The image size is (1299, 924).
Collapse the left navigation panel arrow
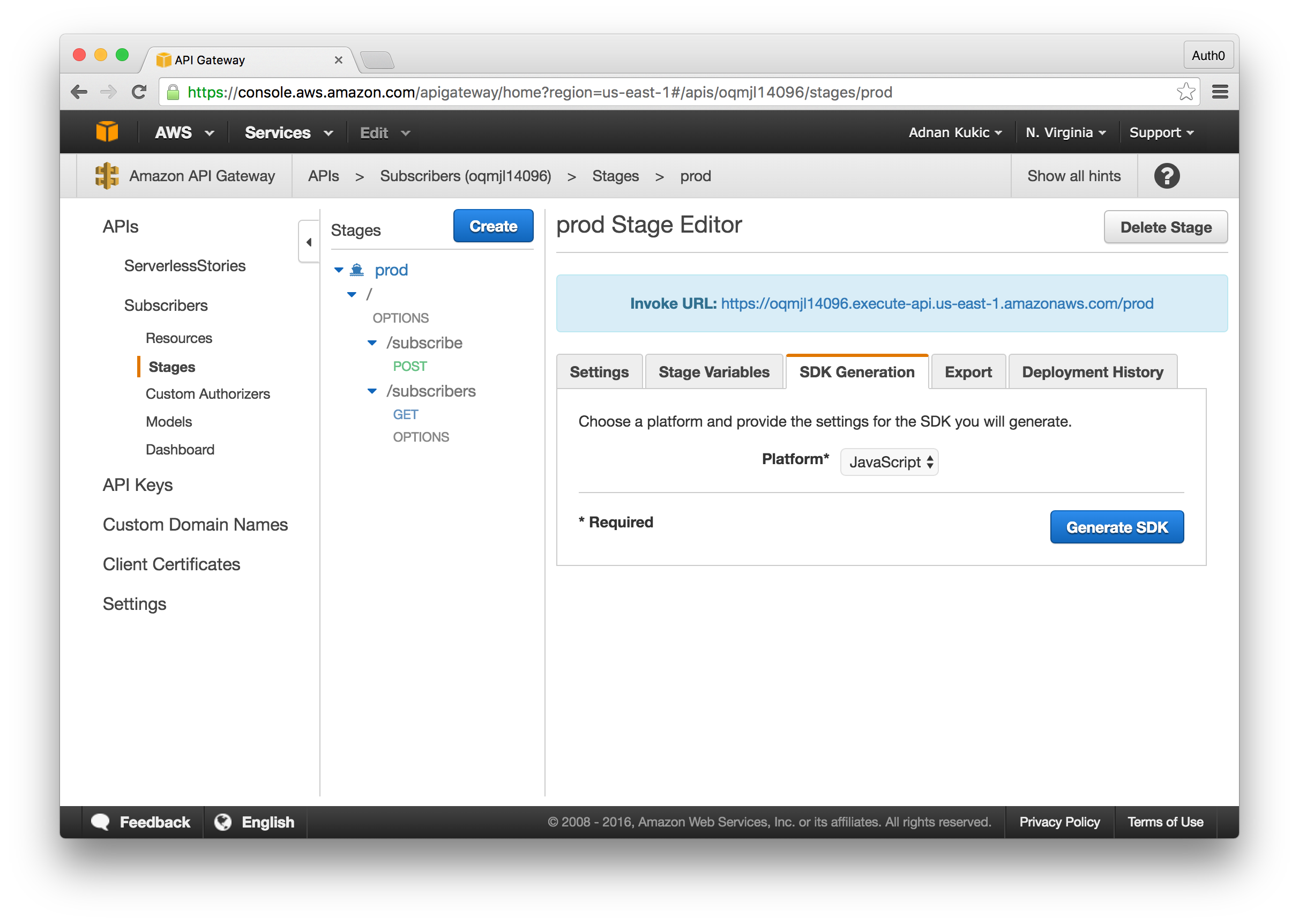click(x=309, y=242)
